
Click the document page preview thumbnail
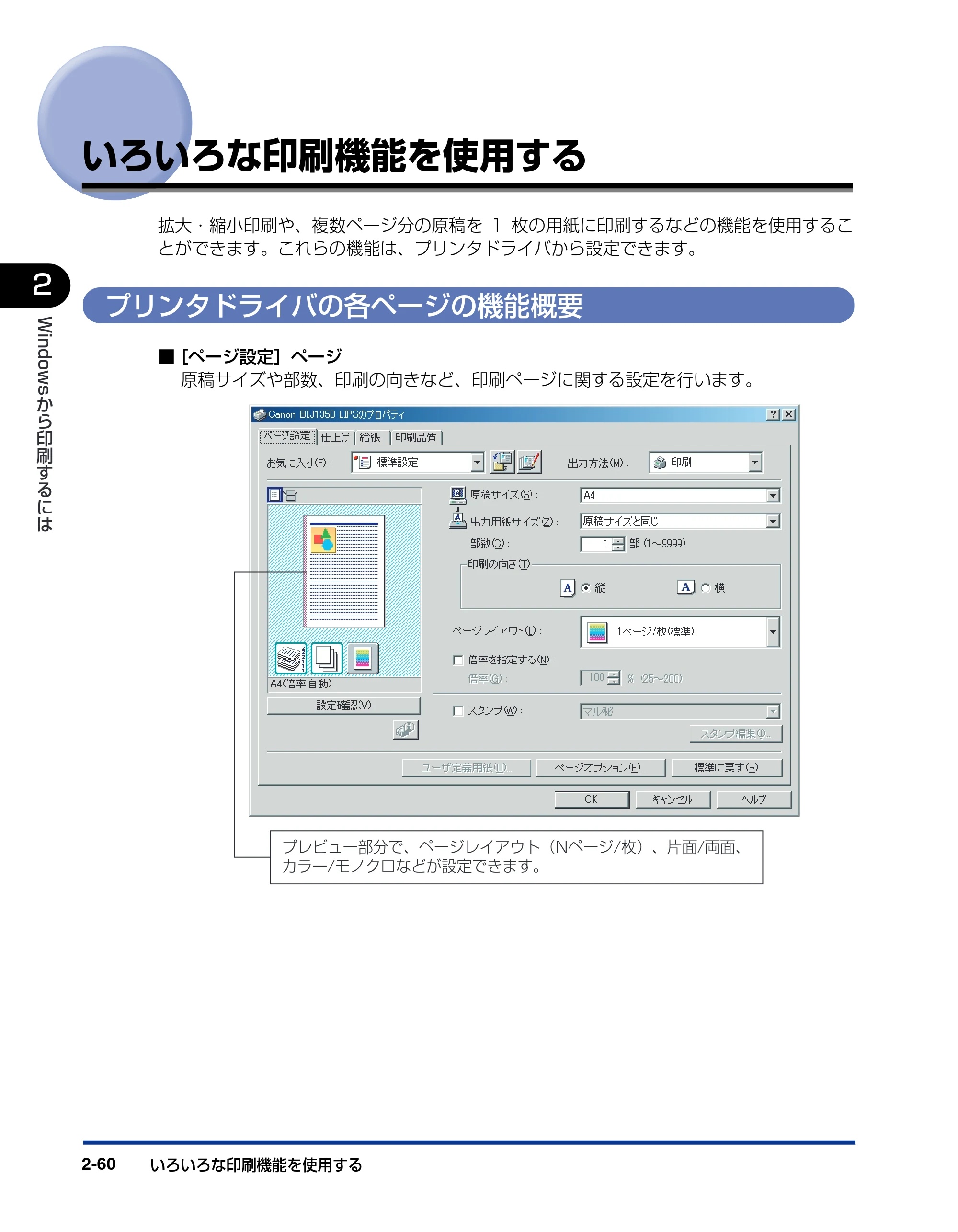click(x=344, y=571)
